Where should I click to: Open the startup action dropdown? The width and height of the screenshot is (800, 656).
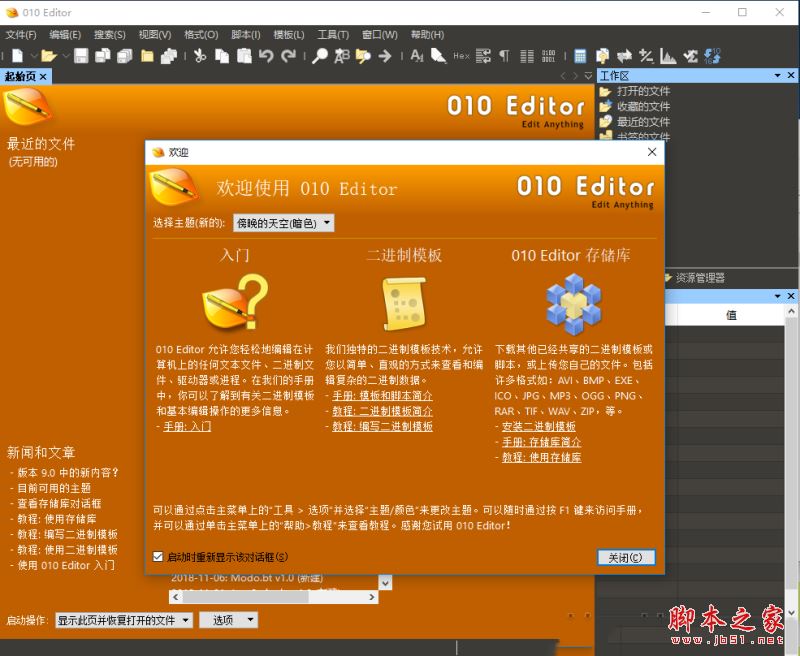tap(124, 620)
